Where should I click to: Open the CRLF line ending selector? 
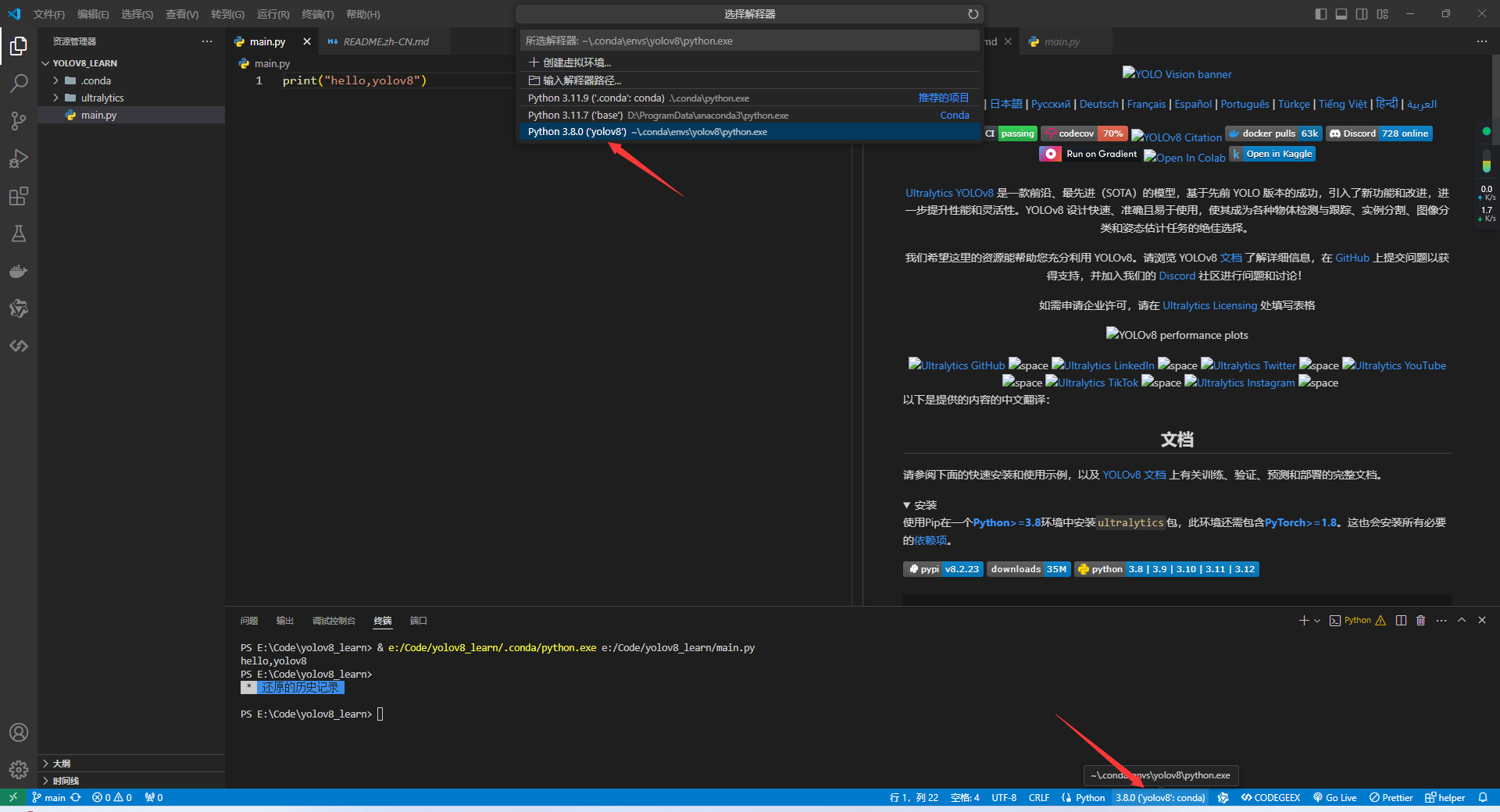click(1039, 797)
